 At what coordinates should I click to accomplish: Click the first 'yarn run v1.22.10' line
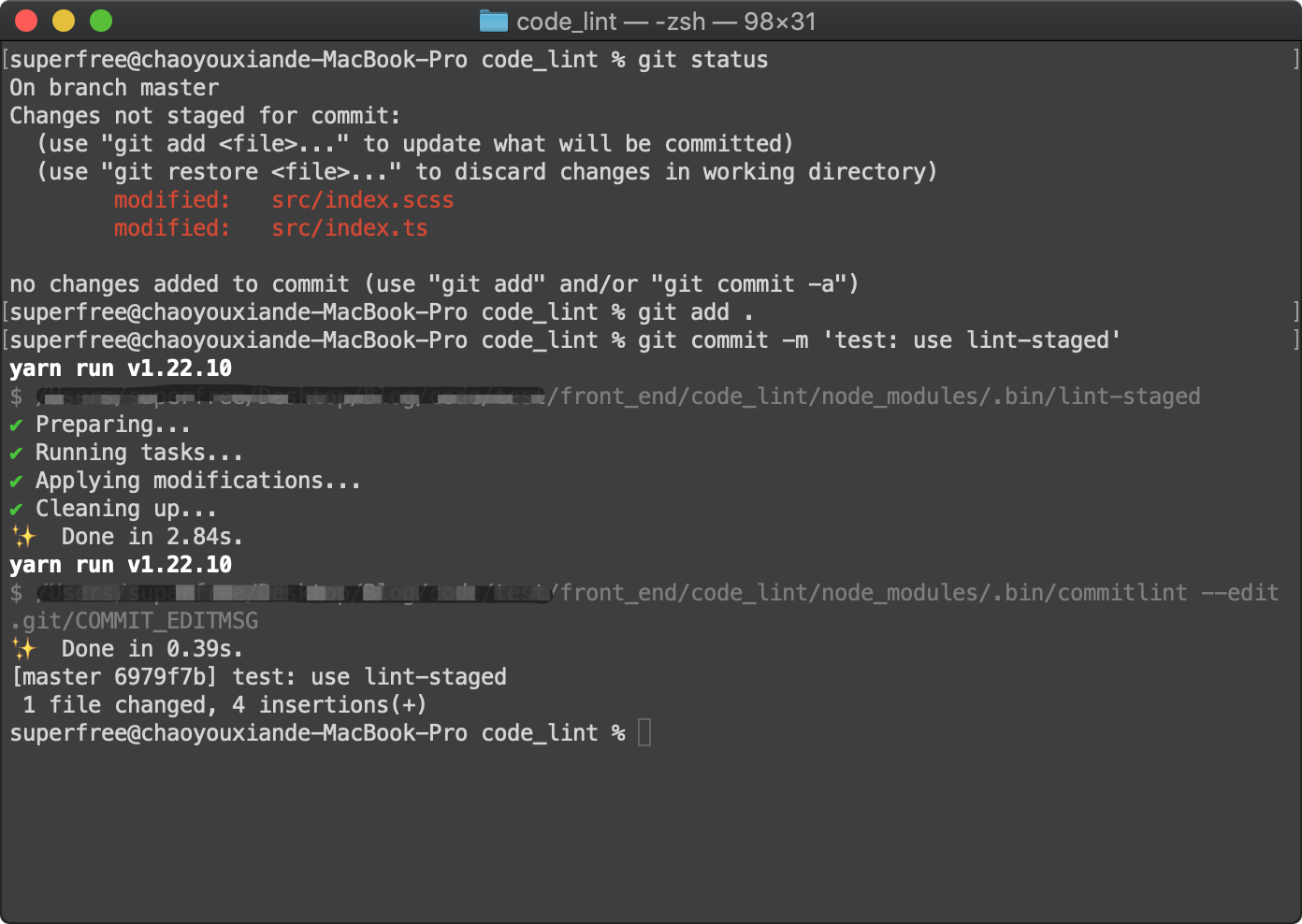[121, 368]
